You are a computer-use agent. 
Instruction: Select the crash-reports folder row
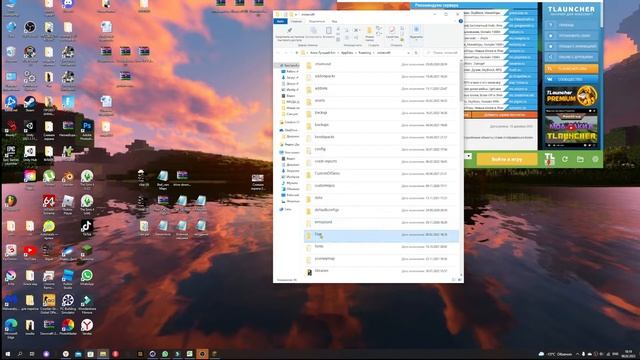[x=381, y=162]
